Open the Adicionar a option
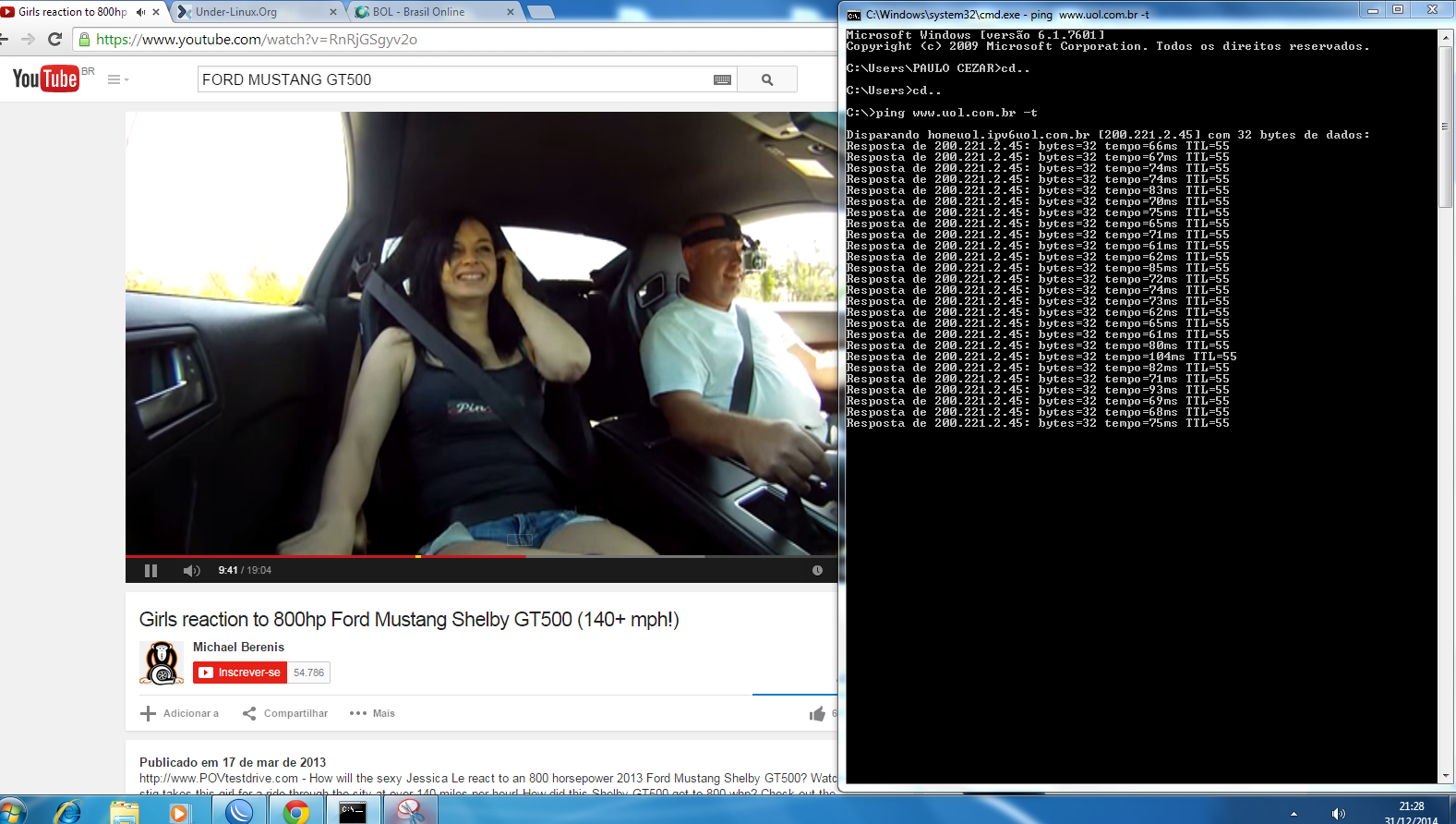The height and width of the screenshot is (824, 1456). coord(180,713)
